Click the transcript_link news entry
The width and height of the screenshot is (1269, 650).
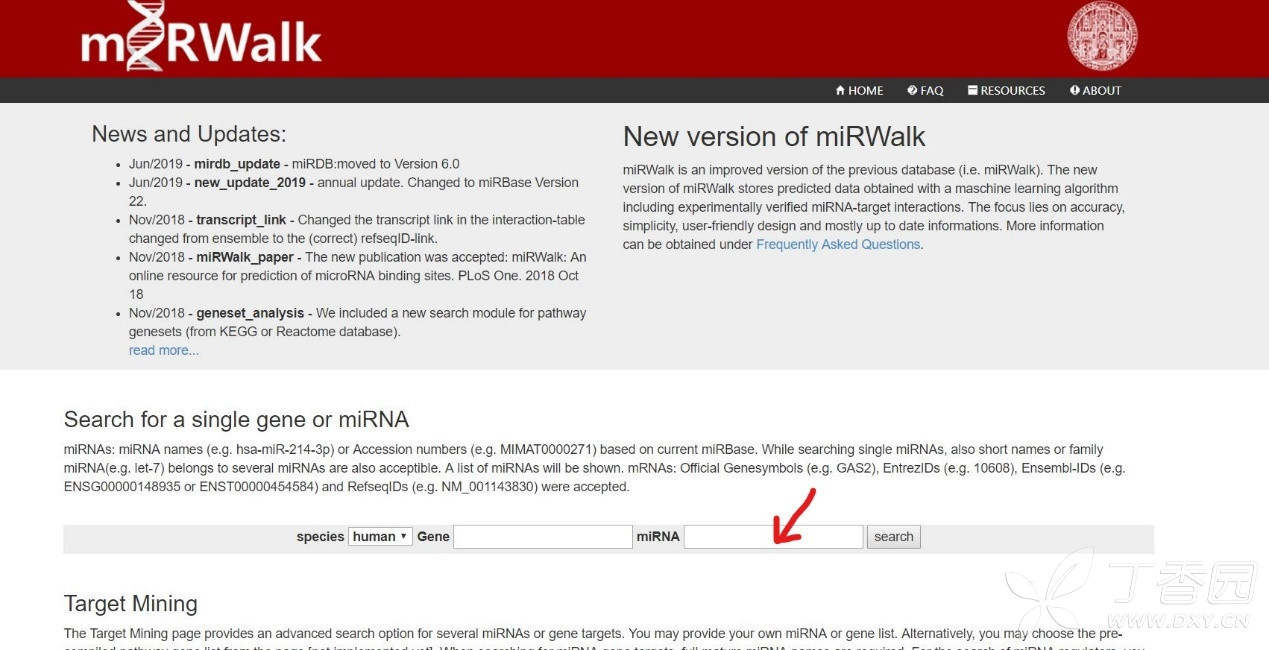click(241, 220)
